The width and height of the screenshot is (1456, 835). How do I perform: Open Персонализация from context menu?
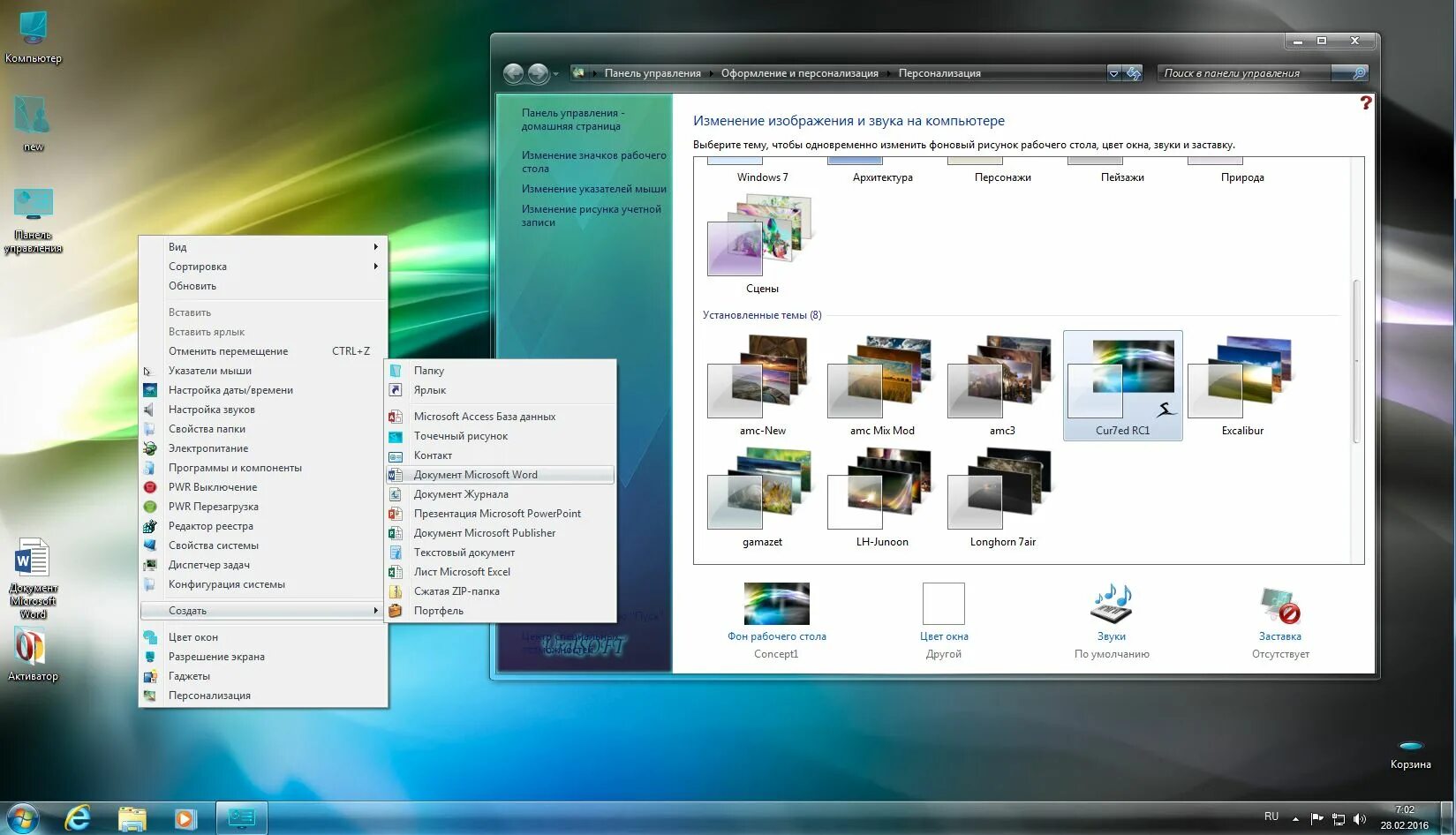263,696
